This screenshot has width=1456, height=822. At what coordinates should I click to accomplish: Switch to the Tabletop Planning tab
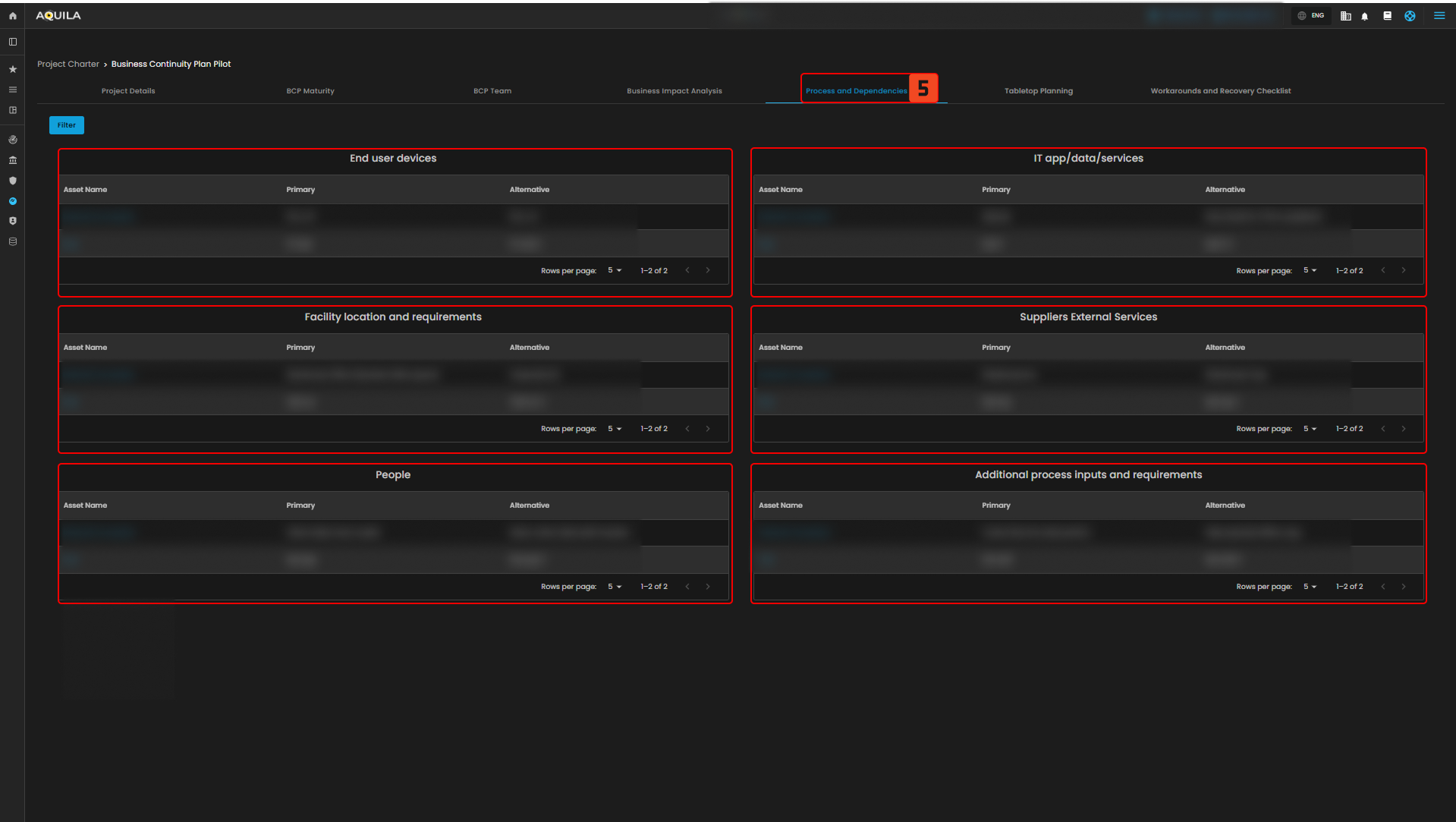[x=1038, y=91]
